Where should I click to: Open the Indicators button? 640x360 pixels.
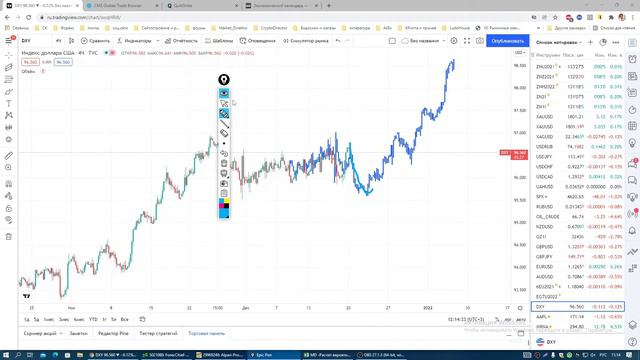click(134, 41)
